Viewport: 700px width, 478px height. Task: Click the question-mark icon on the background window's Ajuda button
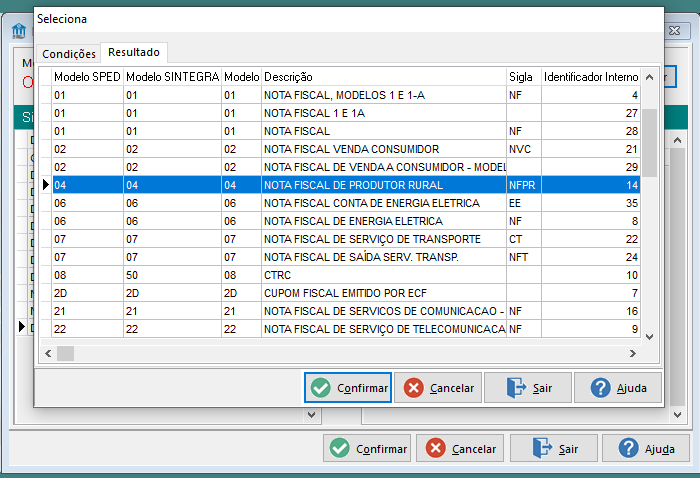pyautogui.click(x=628, y=448)
